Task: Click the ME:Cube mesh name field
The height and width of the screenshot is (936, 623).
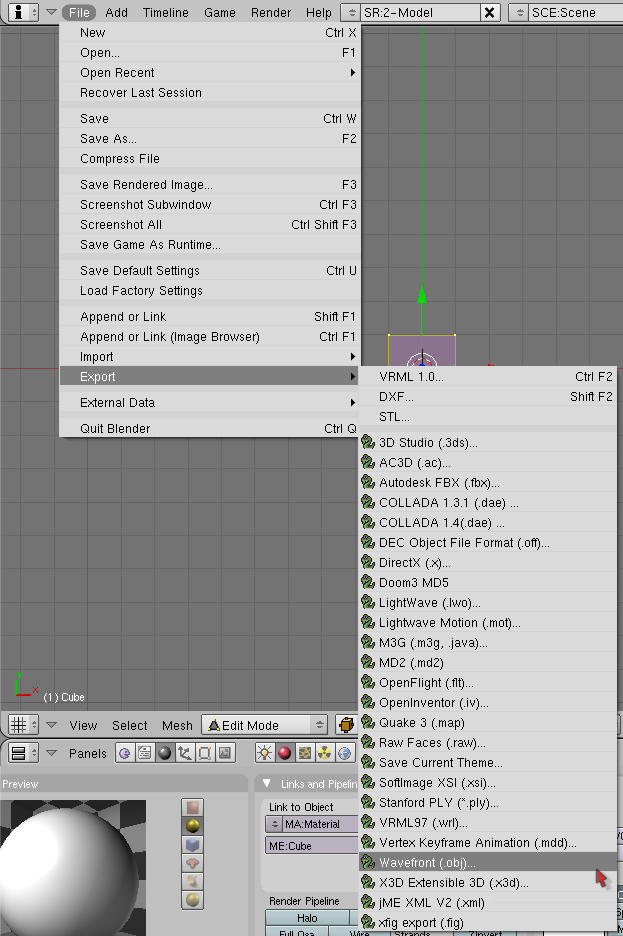Action: point(312,845)
